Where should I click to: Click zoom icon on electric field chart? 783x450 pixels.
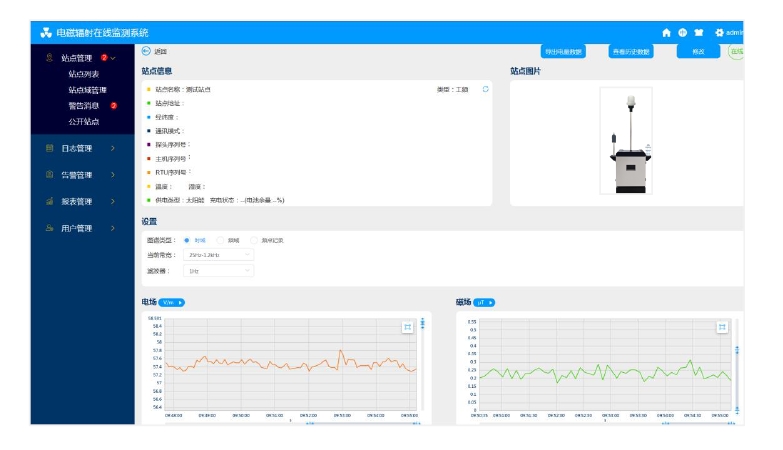[x=408, y=327]
